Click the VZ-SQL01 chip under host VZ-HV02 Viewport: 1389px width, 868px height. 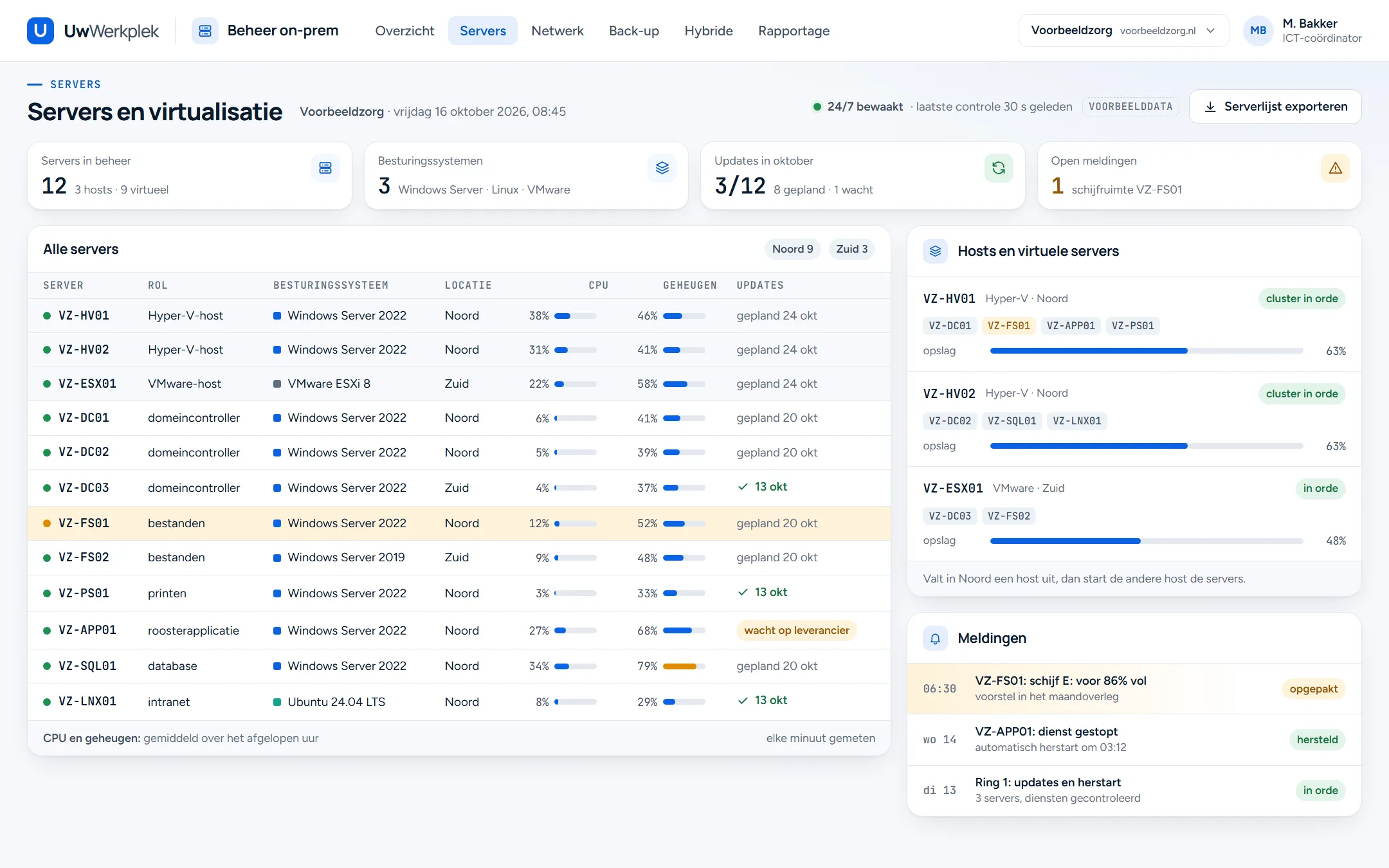pos(1012,421)
